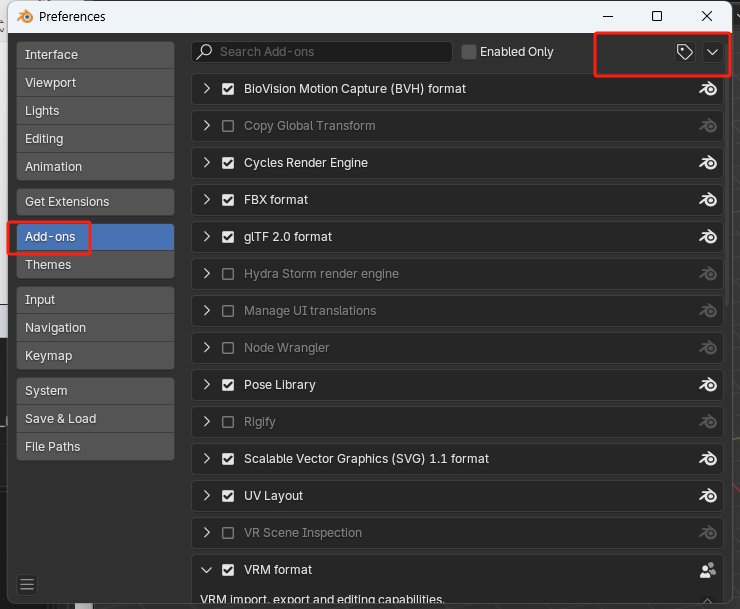Image resolution: width=740 pixels, height=609 pixels.
Task: Disable the glTF 2.0 format add-on
Action: (228, 237)
